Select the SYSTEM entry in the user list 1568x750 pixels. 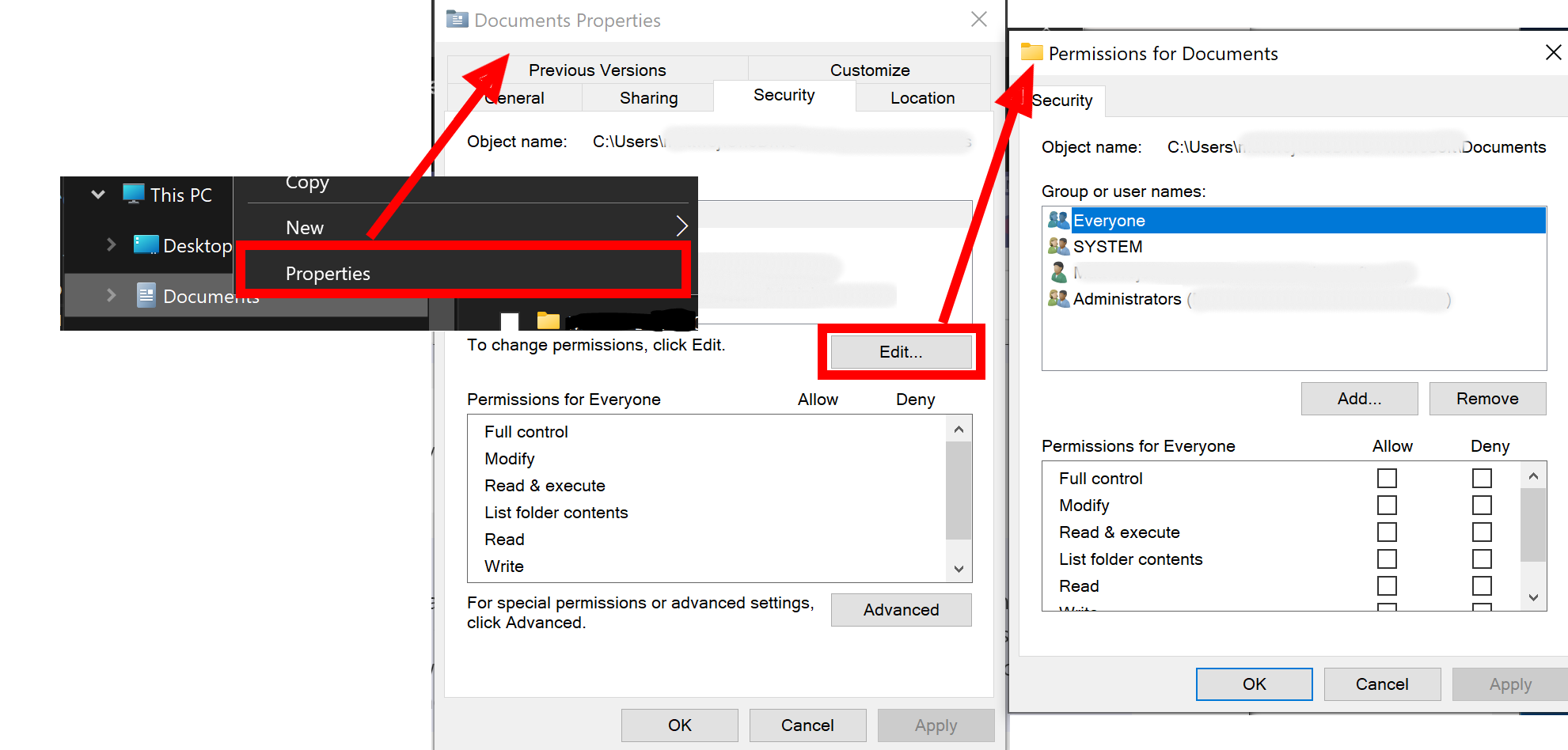point(1107,246)
